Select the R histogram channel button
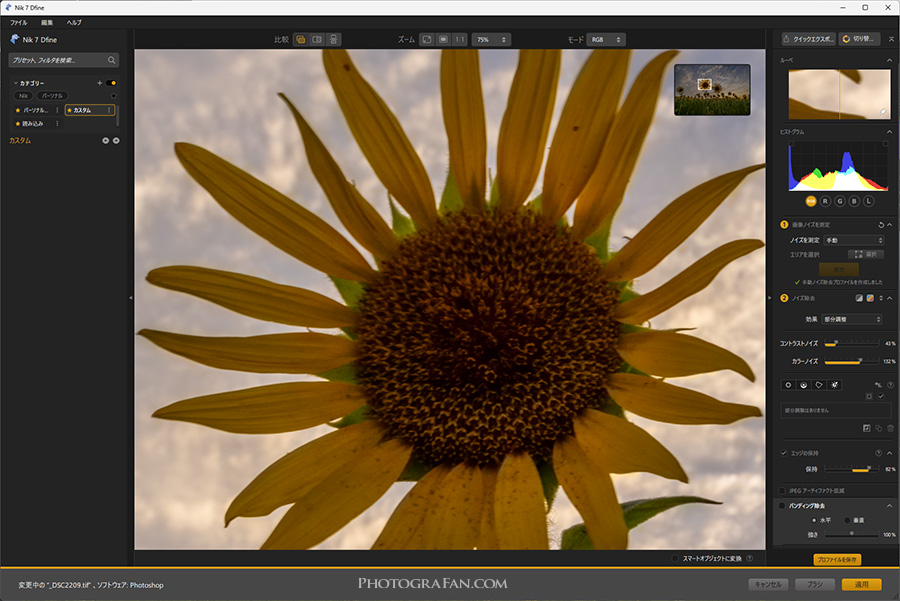900x601 pixels. click(825, 201)
